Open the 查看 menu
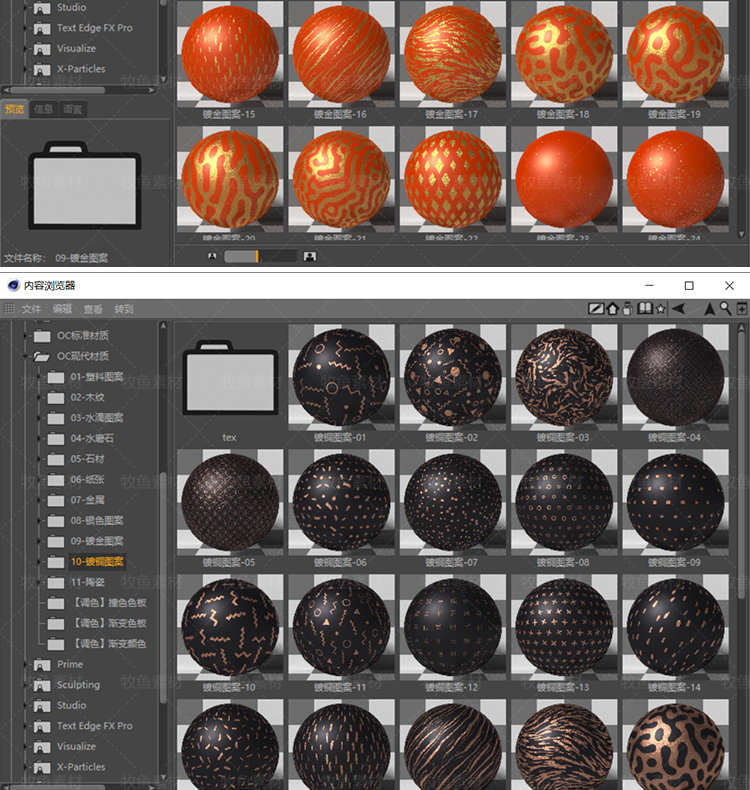This screenshot has height=790, width=750. (93, 309)
